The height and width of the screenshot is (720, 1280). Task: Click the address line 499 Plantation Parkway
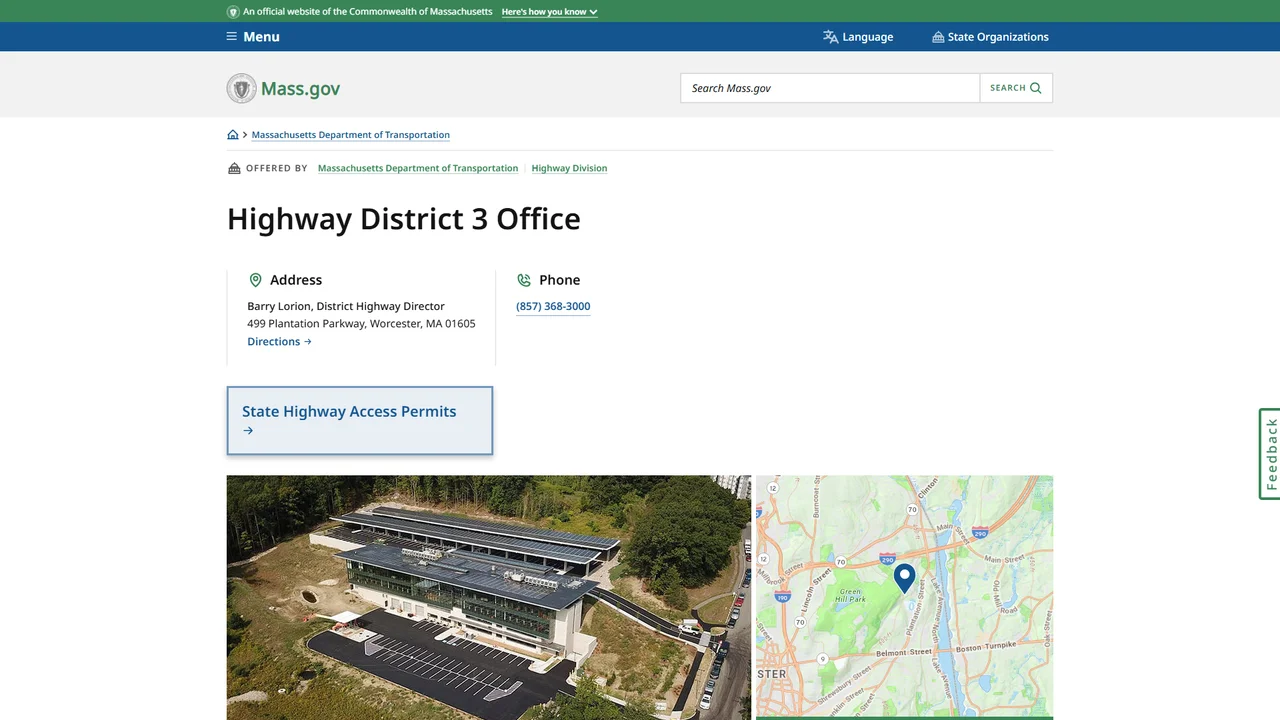pyautogui.click(x=361, y=324)
